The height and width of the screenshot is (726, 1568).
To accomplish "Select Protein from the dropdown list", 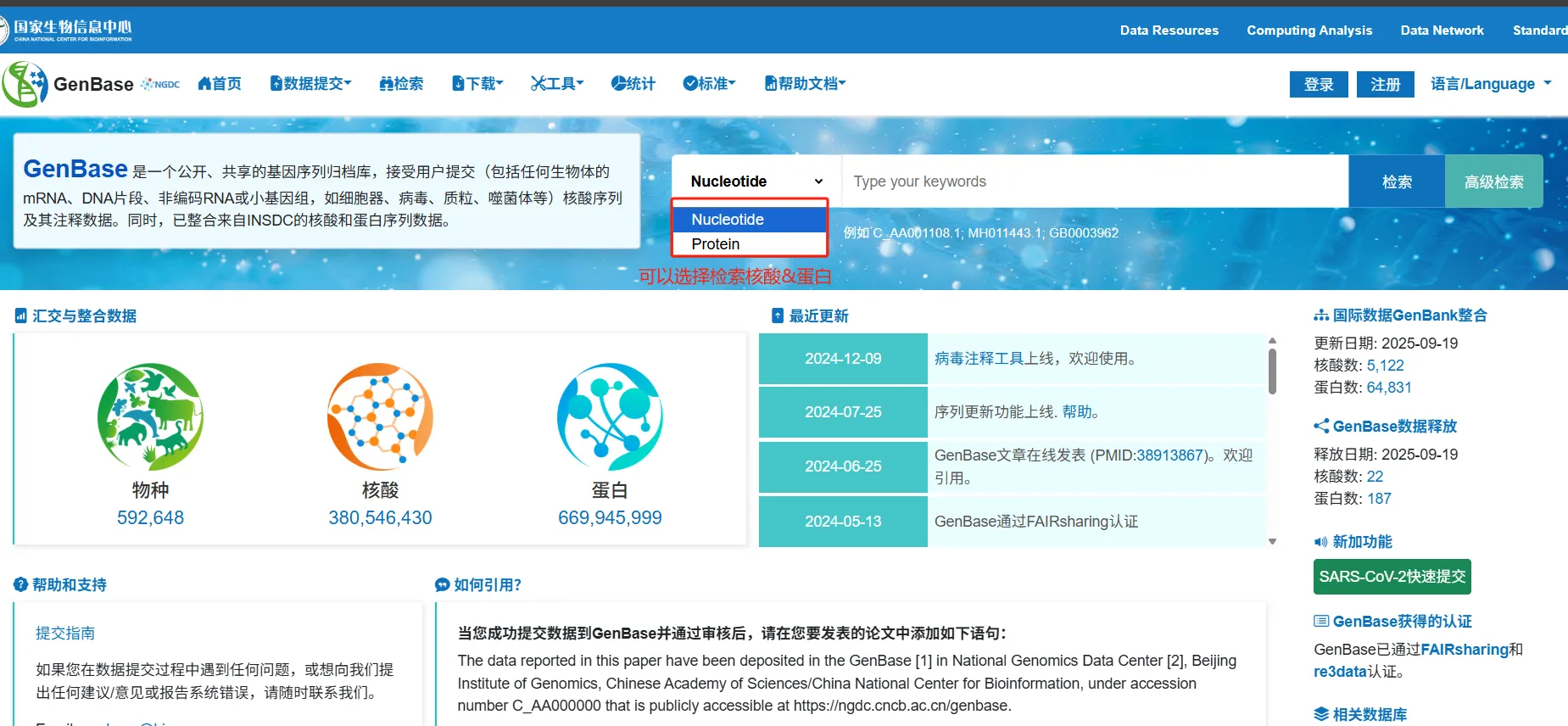I will [716, 244].
